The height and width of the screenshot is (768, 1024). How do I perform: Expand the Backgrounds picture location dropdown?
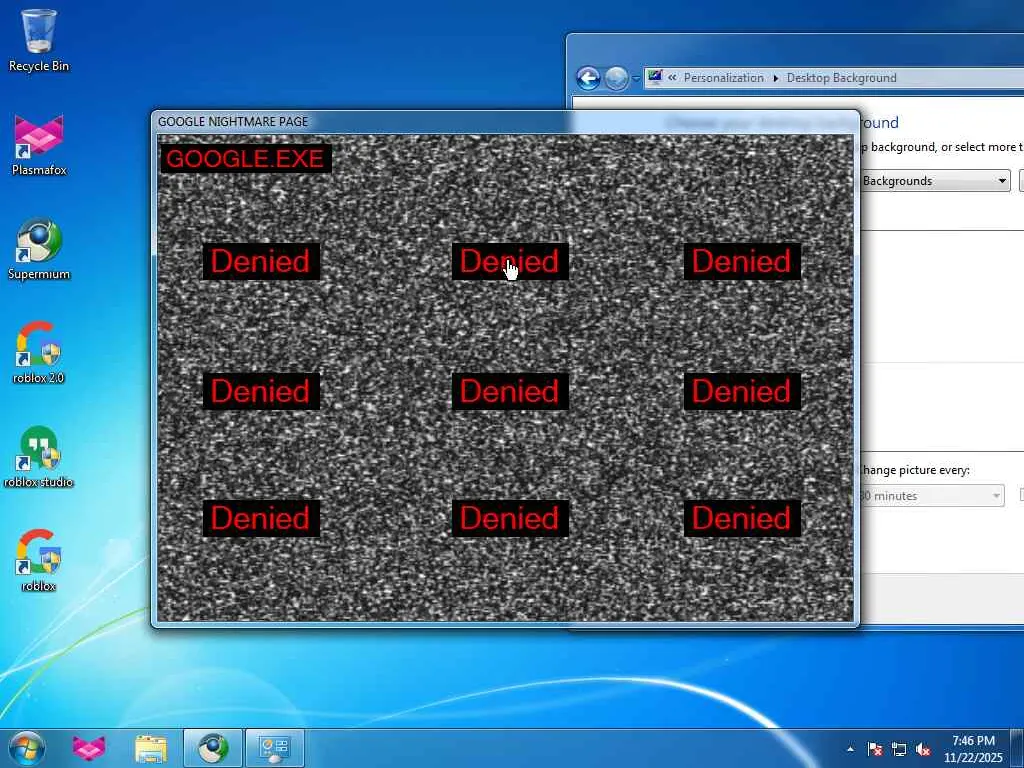(x=935, y=181)
